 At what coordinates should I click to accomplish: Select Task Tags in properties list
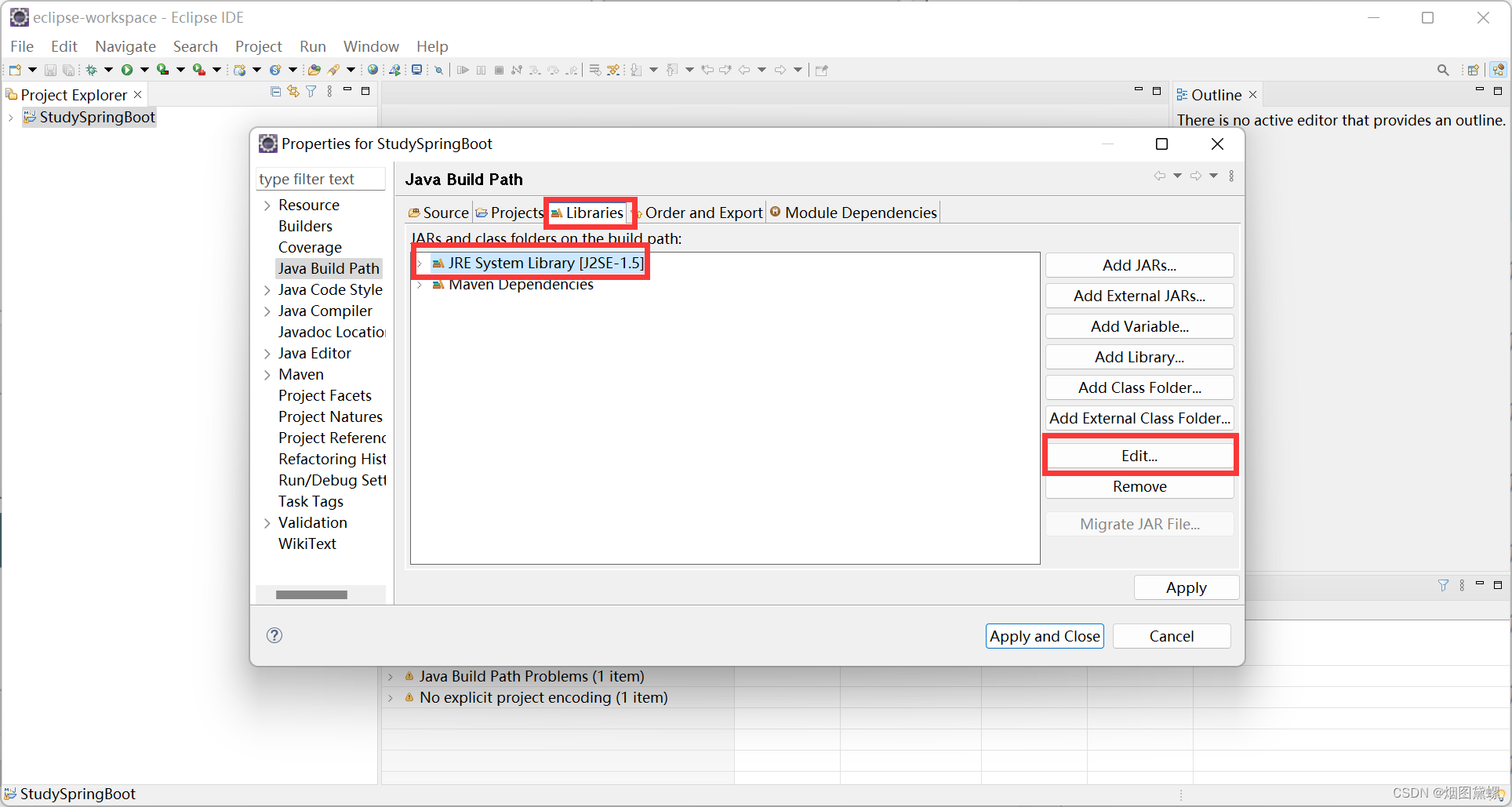[311, 501]
